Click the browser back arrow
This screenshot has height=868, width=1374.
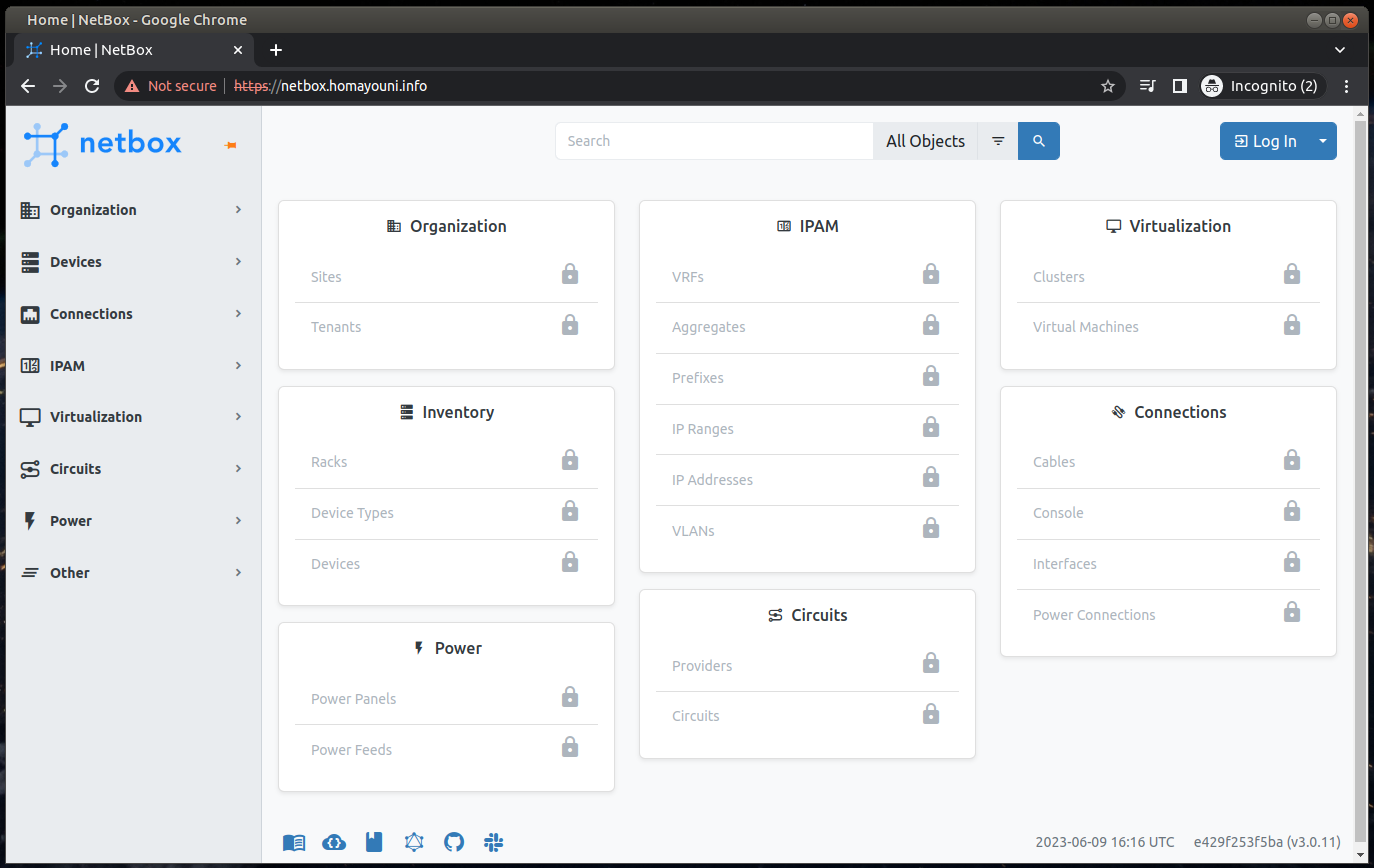coord(28,86)
